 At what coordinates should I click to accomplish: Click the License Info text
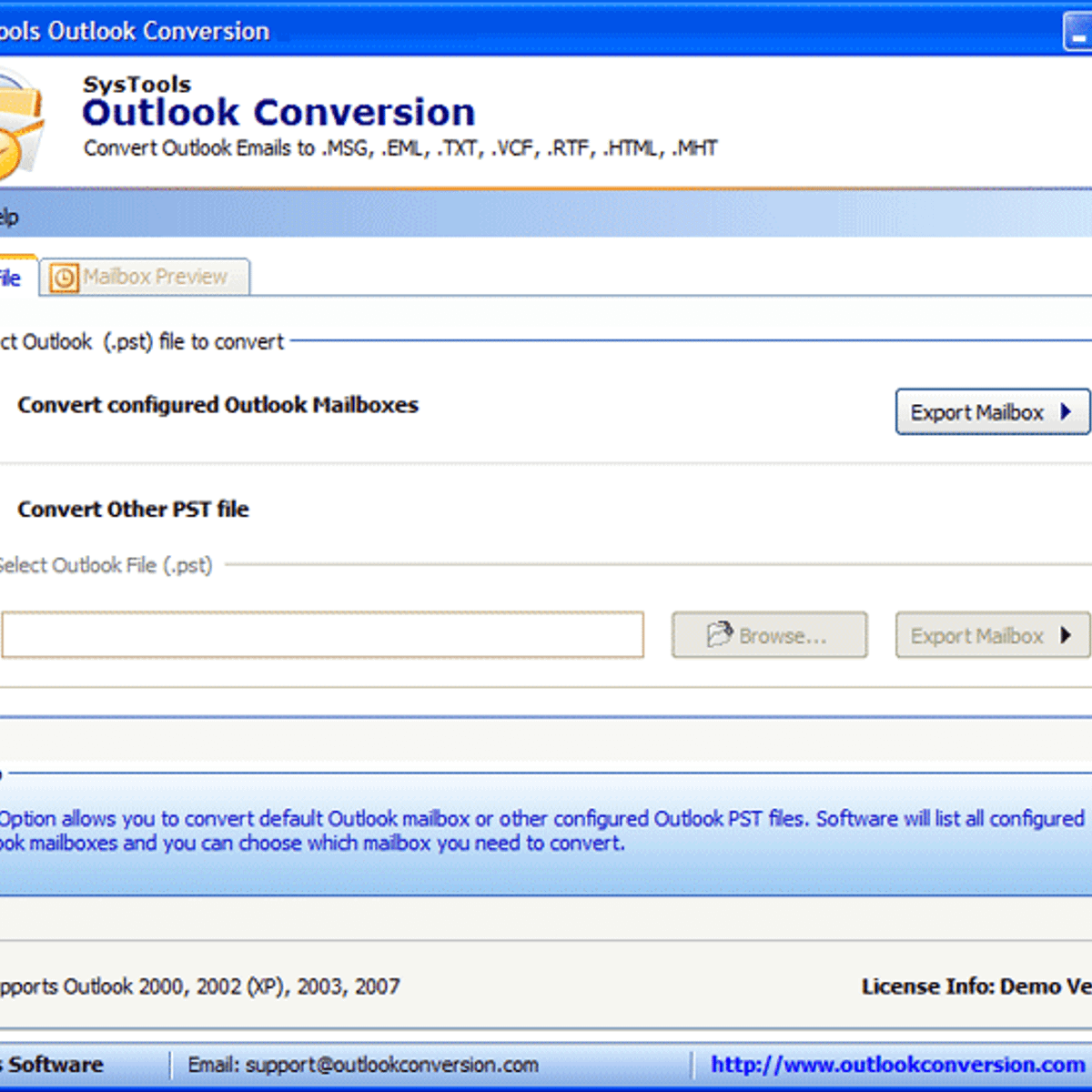coord(976,986)
